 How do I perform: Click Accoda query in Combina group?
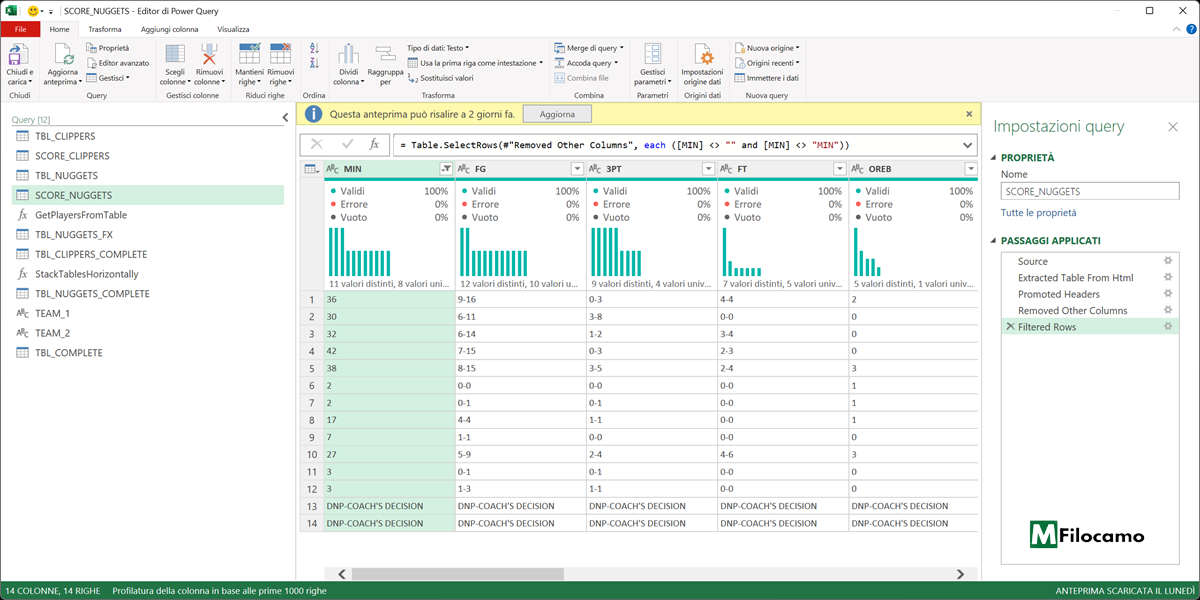coord(585,62)
